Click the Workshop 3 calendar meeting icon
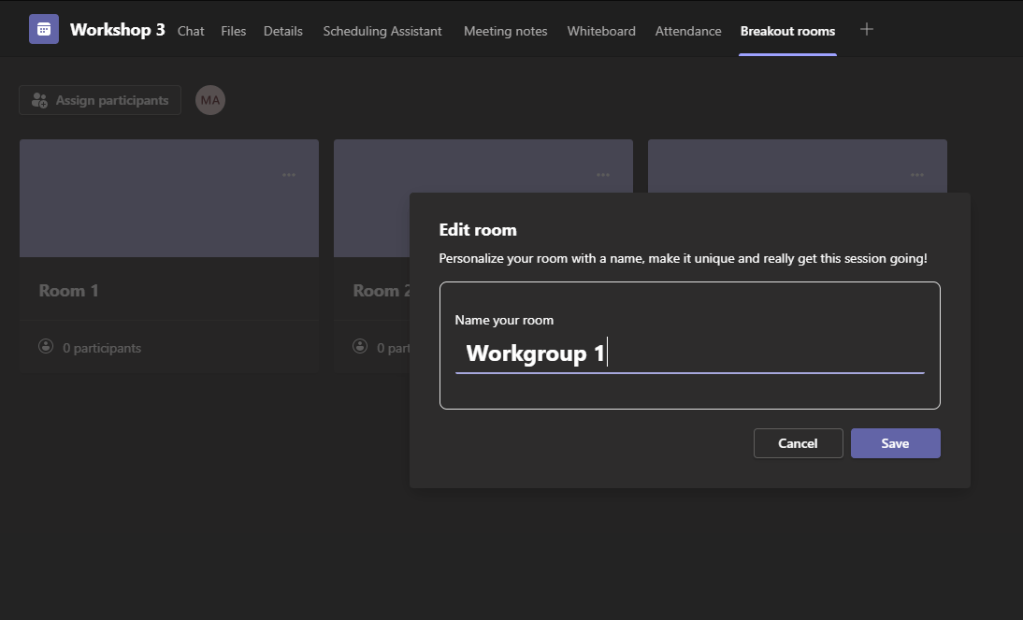1023x620 pixels. click(x=44, y=30)
